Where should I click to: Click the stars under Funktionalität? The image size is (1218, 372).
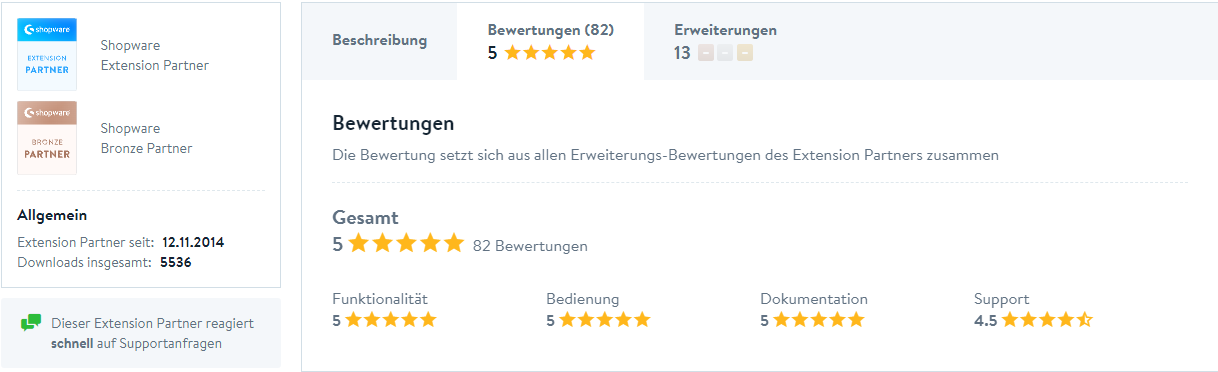(x=391, y=320)
